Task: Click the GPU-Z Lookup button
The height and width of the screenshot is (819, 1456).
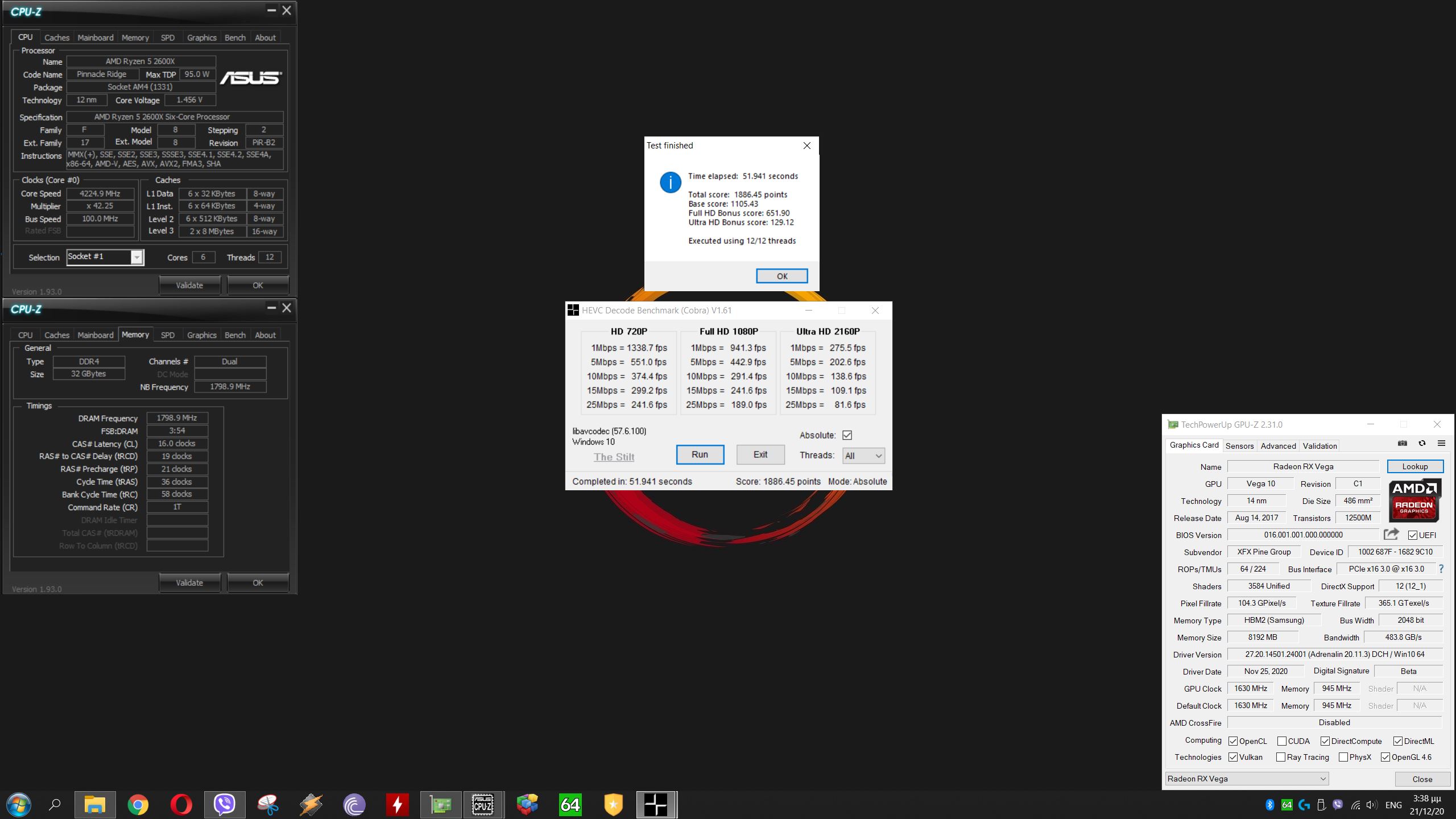Action: pyautogui.click(x=1415, y=466)
